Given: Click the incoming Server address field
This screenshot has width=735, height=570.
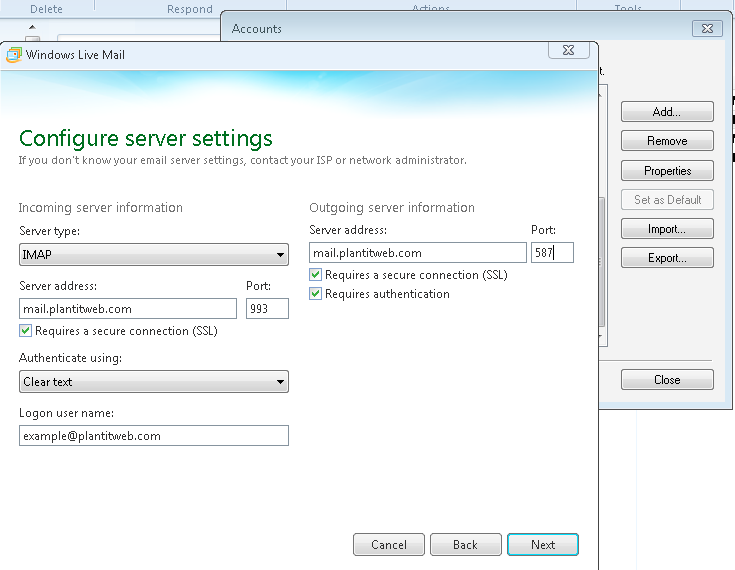Looking at the screenshot, I should [128, 309].
